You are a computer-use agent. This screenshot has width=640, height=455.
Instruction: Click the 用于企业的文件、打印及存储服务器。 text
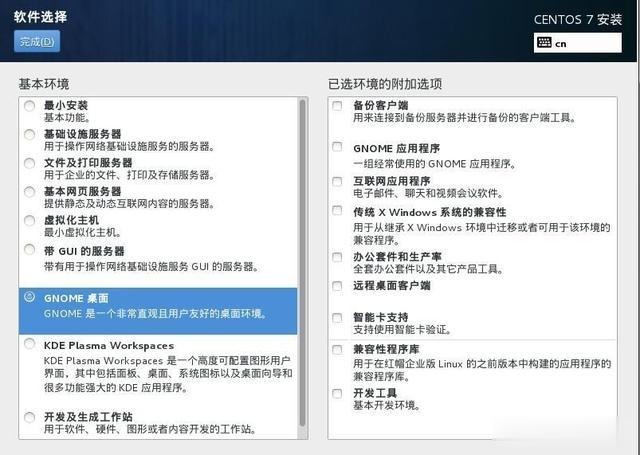point(129,175)
